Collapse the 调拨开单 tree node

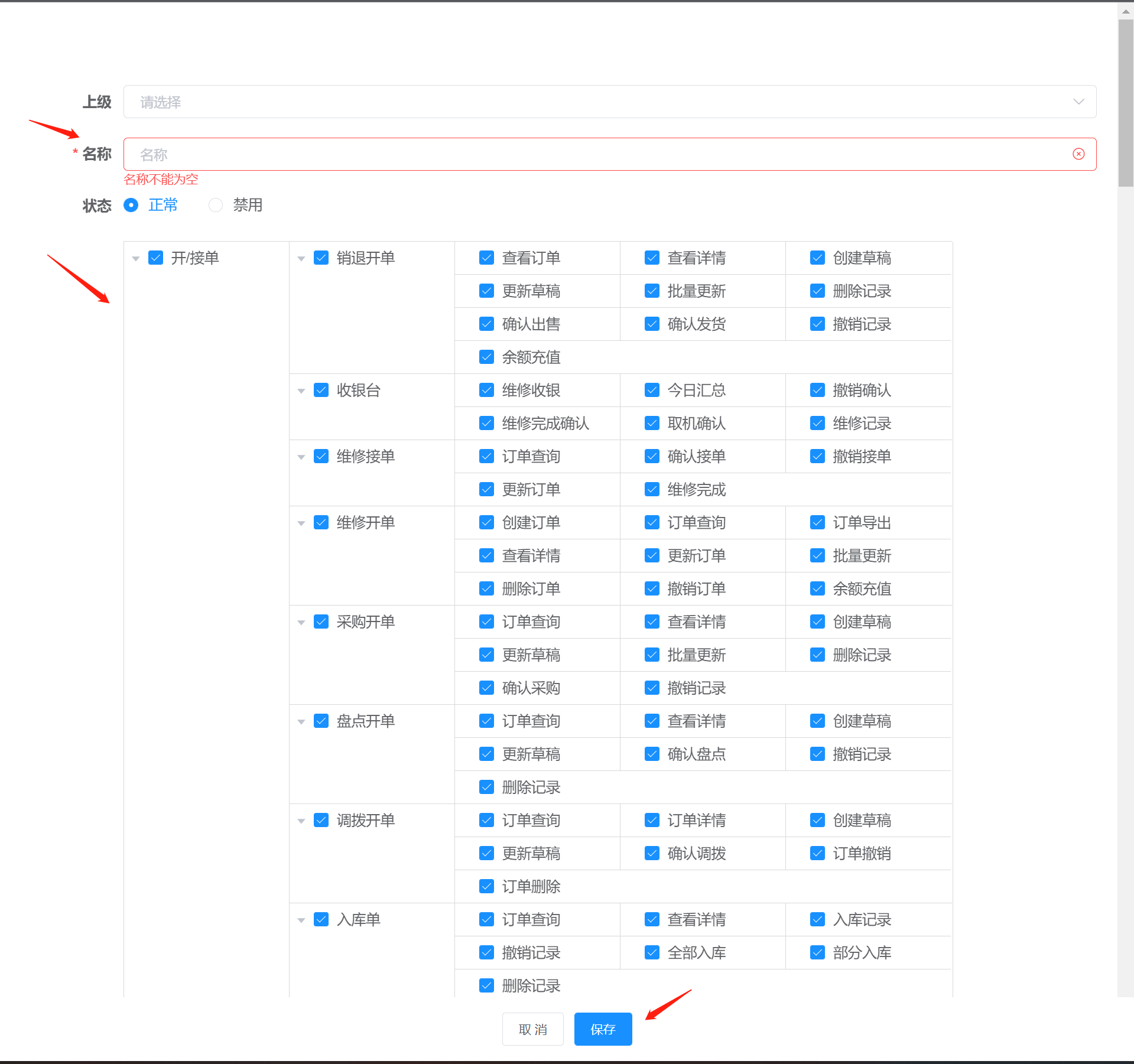[x=301, y=821]
